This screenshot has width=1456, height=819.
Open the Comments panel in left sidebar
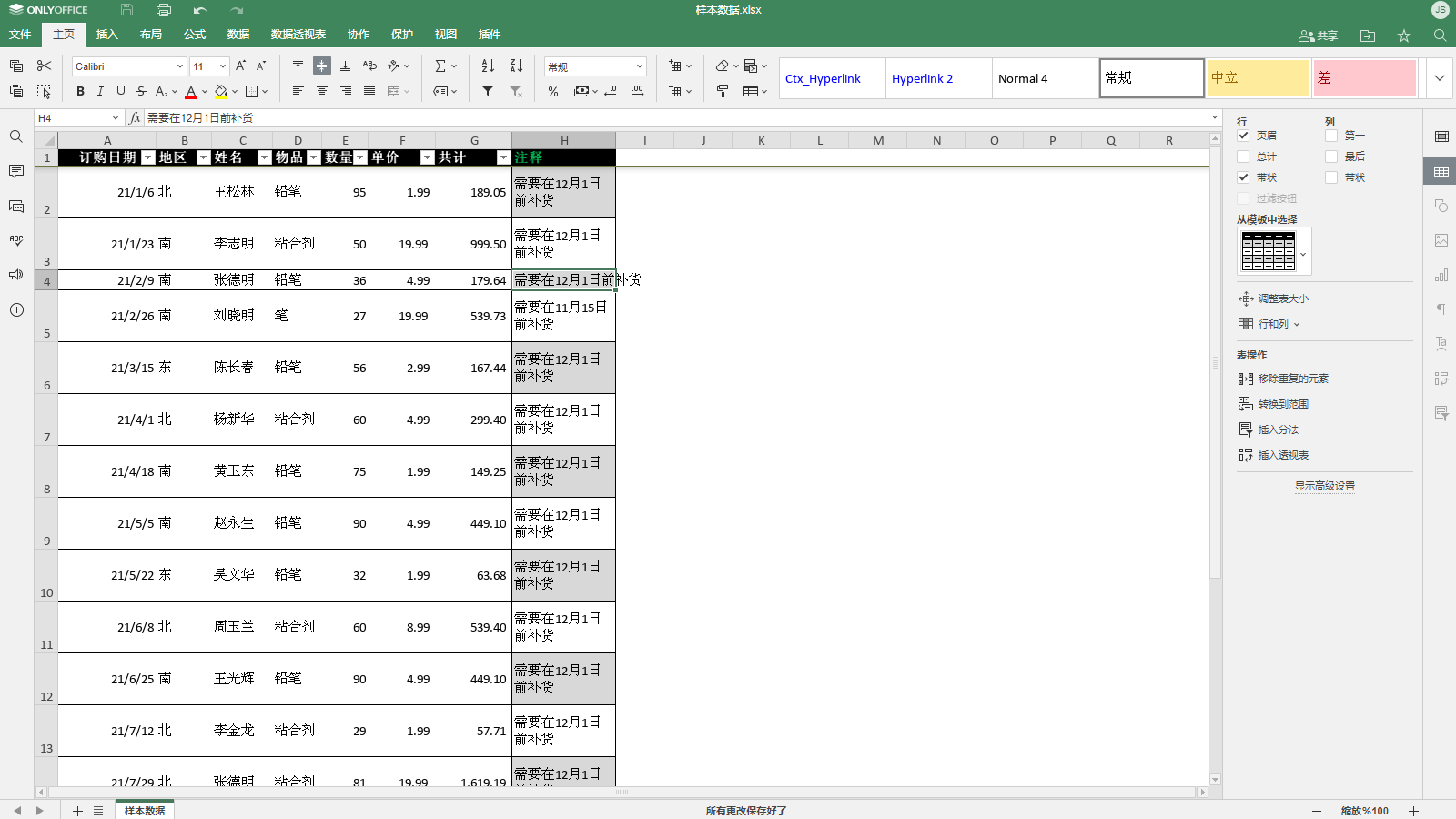[15, 171]
